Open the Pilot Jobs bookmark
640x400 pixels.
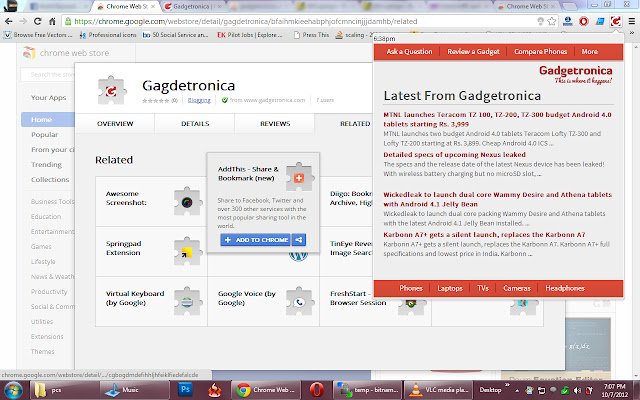point(250,35)
